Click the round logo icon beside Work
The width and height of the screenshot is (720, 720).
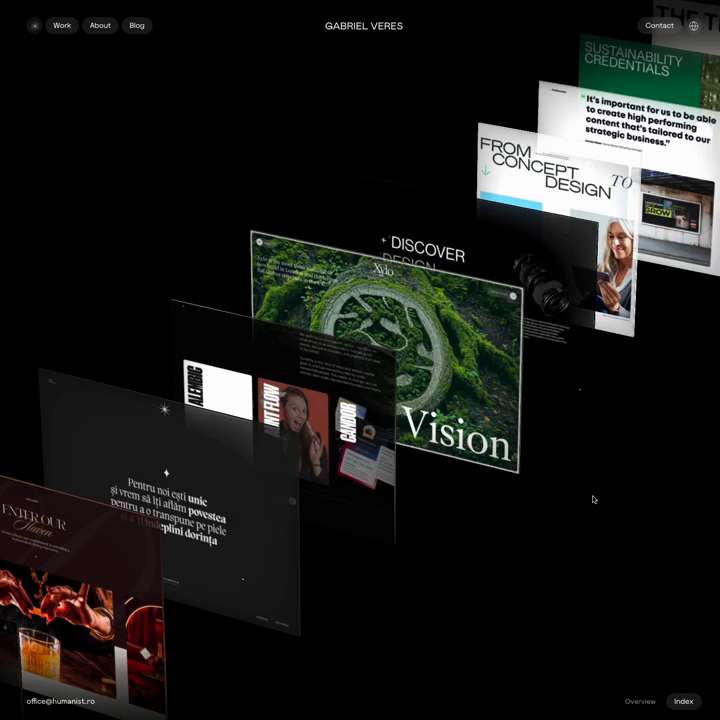pyautogui.click(x=34, y=26)
